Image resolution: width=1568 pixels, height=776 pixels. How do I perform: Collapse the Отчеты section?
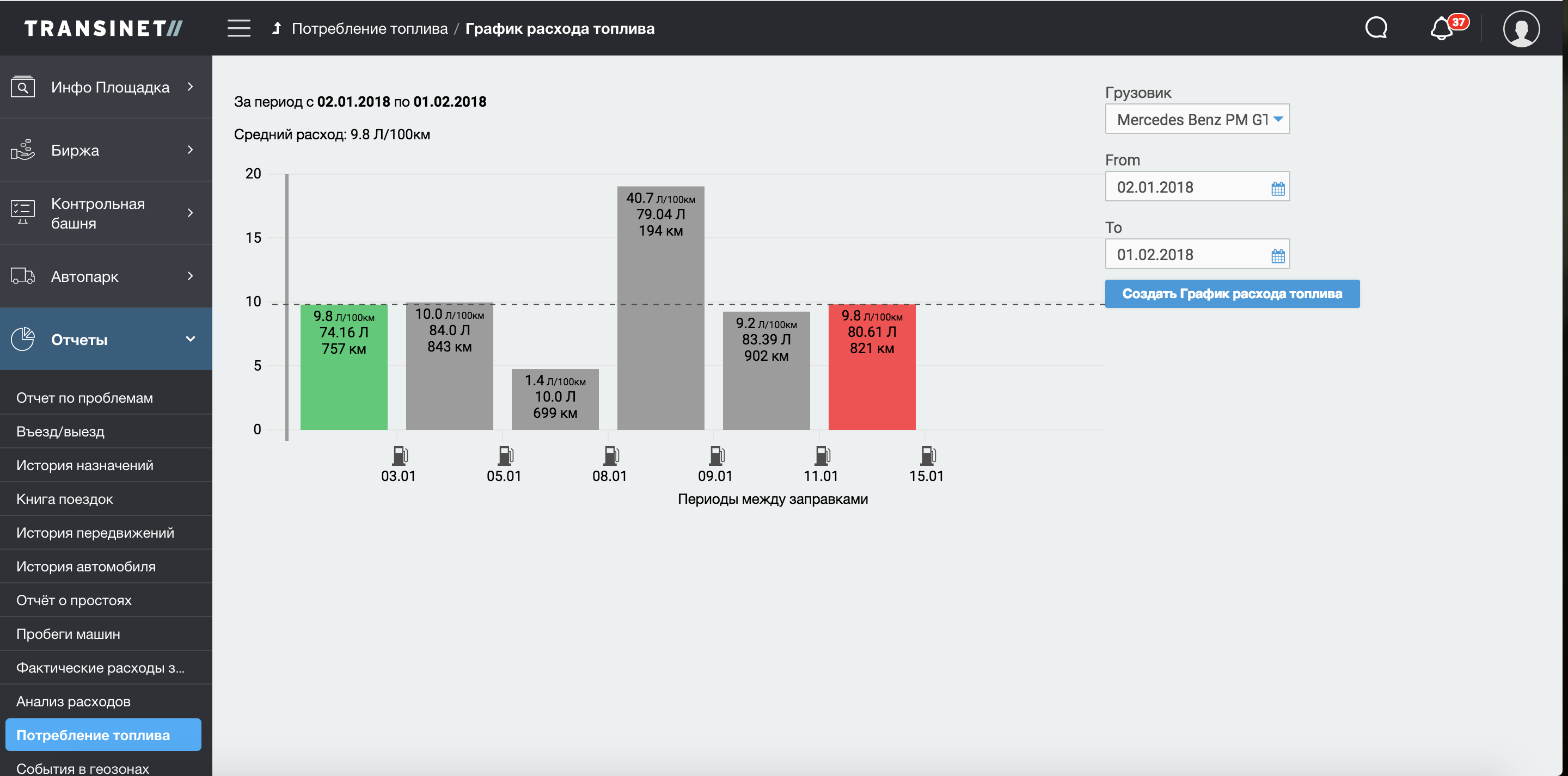click(190, 339)
